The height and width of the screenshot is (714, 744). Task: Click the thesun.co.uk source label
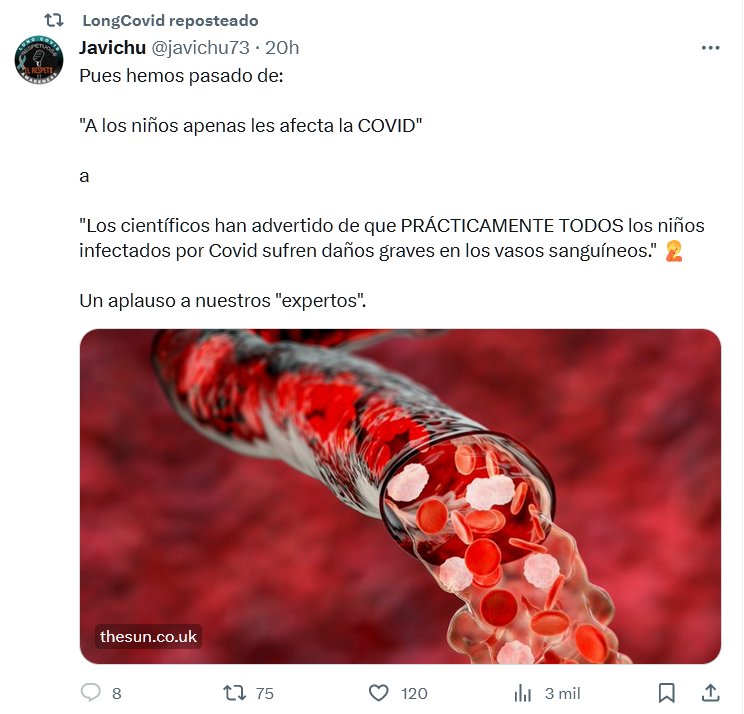(149, 636)
